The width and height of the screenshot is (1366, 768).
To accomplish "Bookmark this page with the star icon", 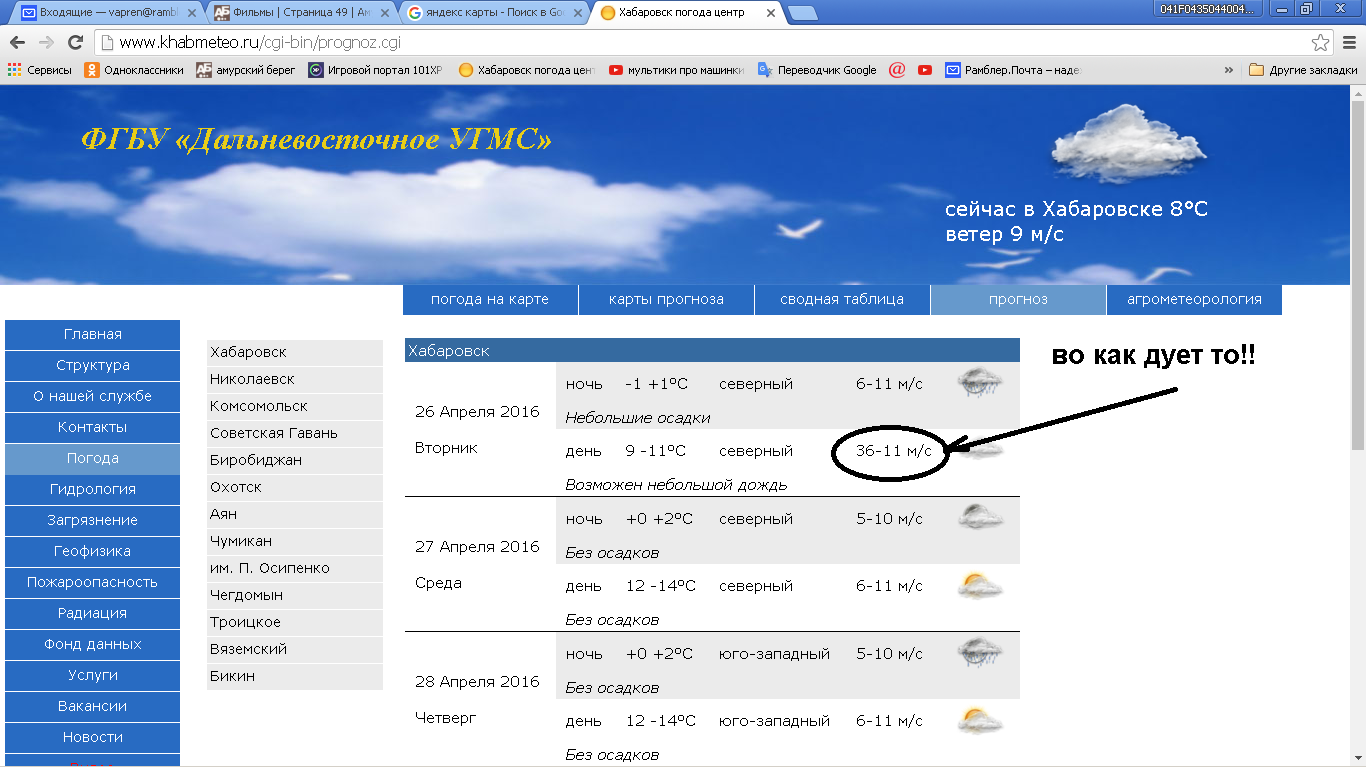I will 1320,43.
